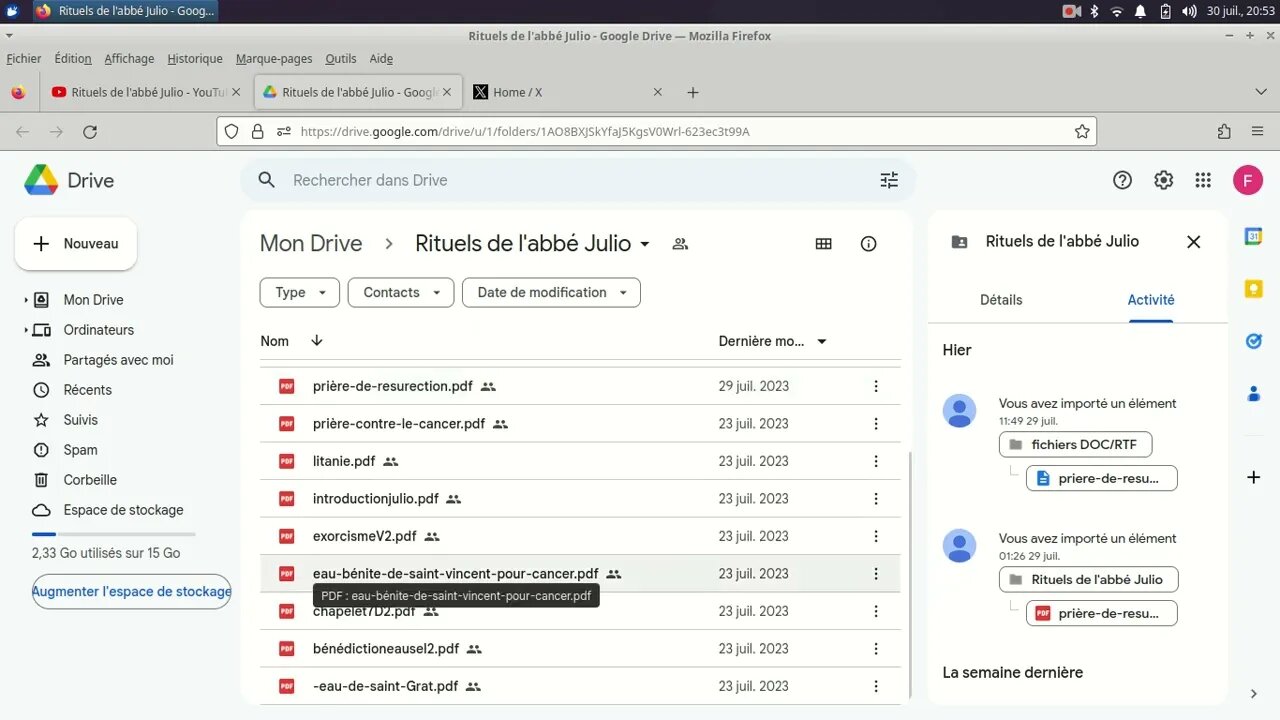This screenshot has height=720, width=1280.
Task: Open the Date de modification filter dropdown
Action: pyautogui.click(x=551, y=292)
